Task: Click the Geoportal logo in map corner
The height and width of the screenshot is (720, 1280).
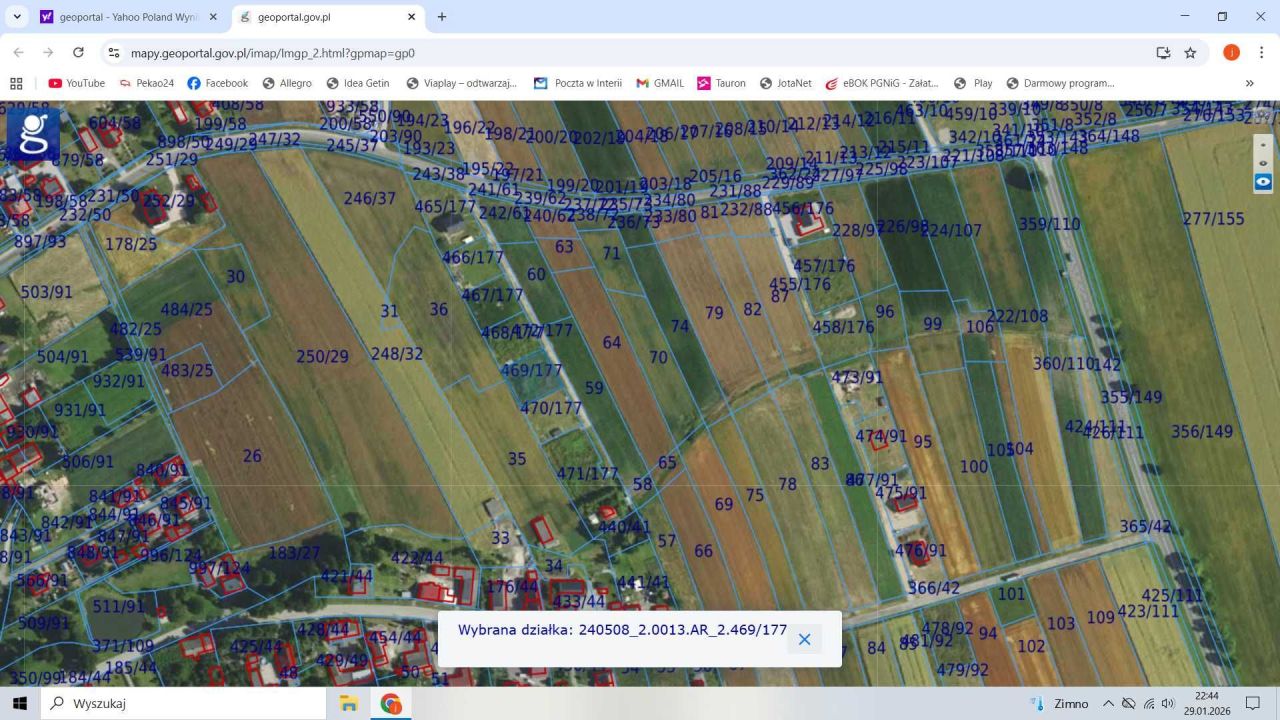Action: 33,134
